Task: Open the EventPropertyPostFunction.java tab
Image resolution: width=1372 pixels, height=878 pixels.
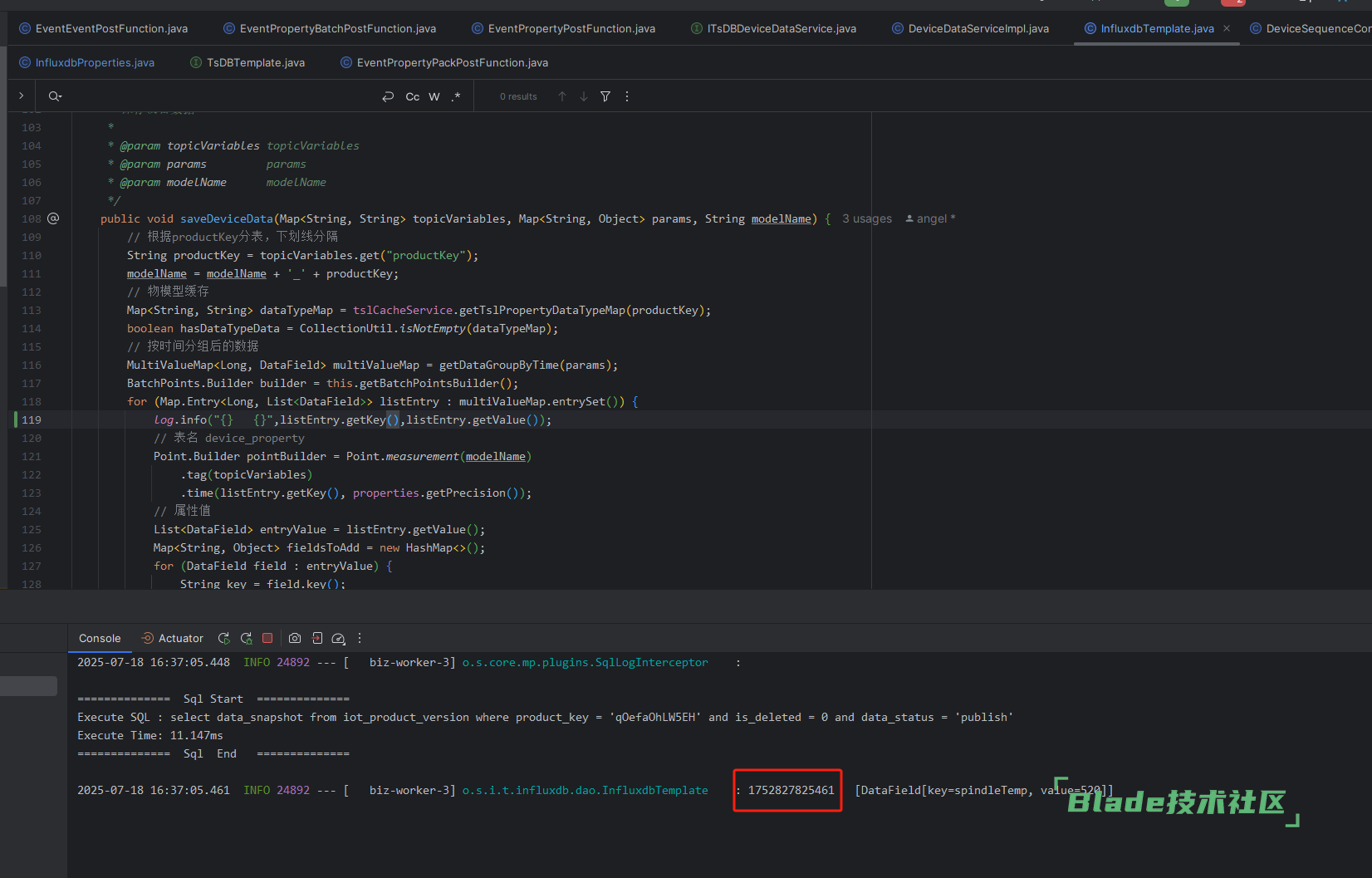Action: coord(564,28)
